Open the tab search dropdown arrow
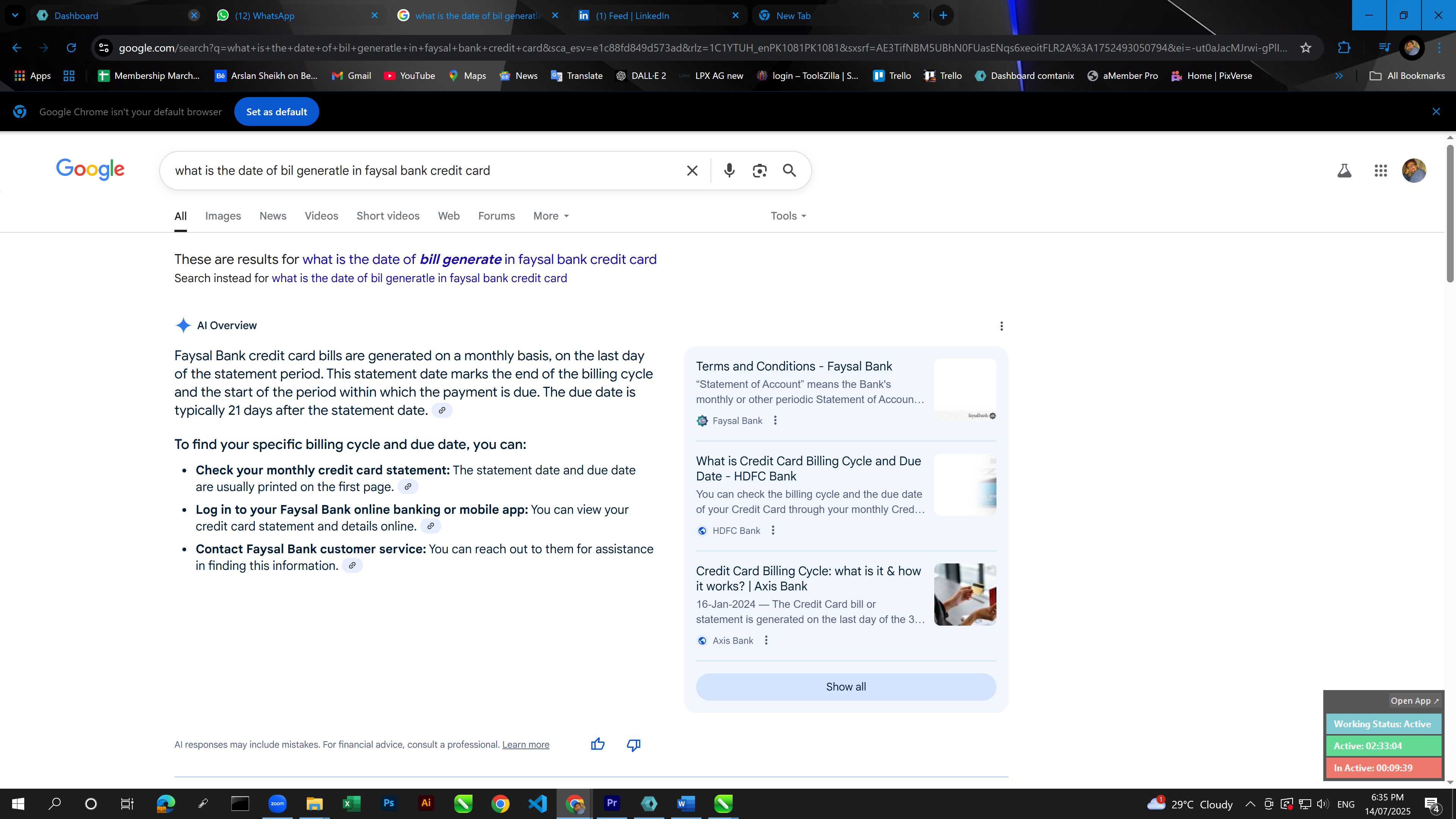This screenshot has width=1456, height=819. (x=15, y=15)
